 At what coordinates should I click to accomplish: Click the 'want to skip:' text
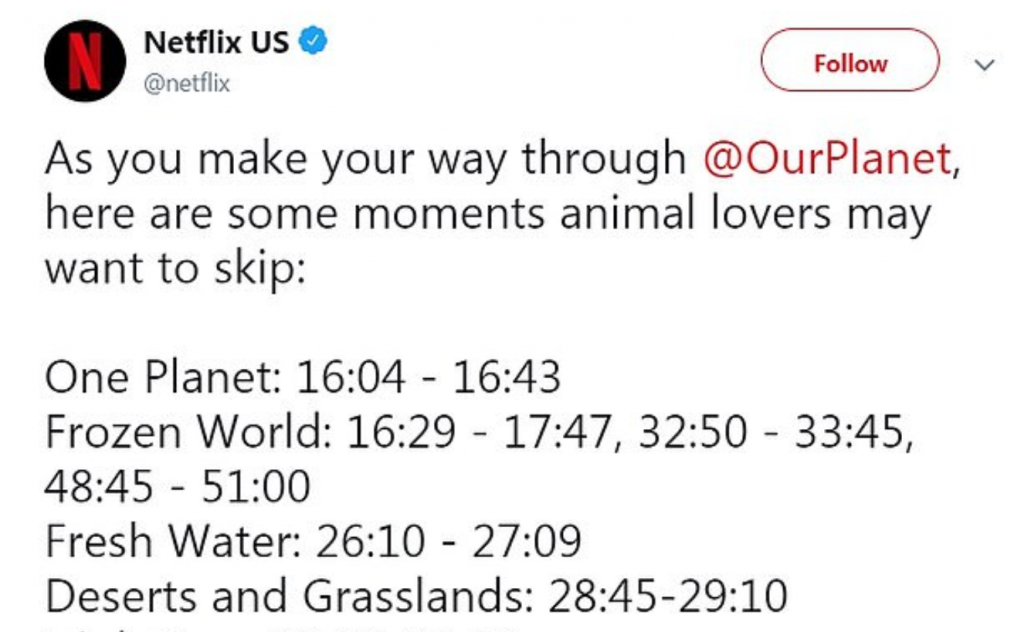(172, 268)
